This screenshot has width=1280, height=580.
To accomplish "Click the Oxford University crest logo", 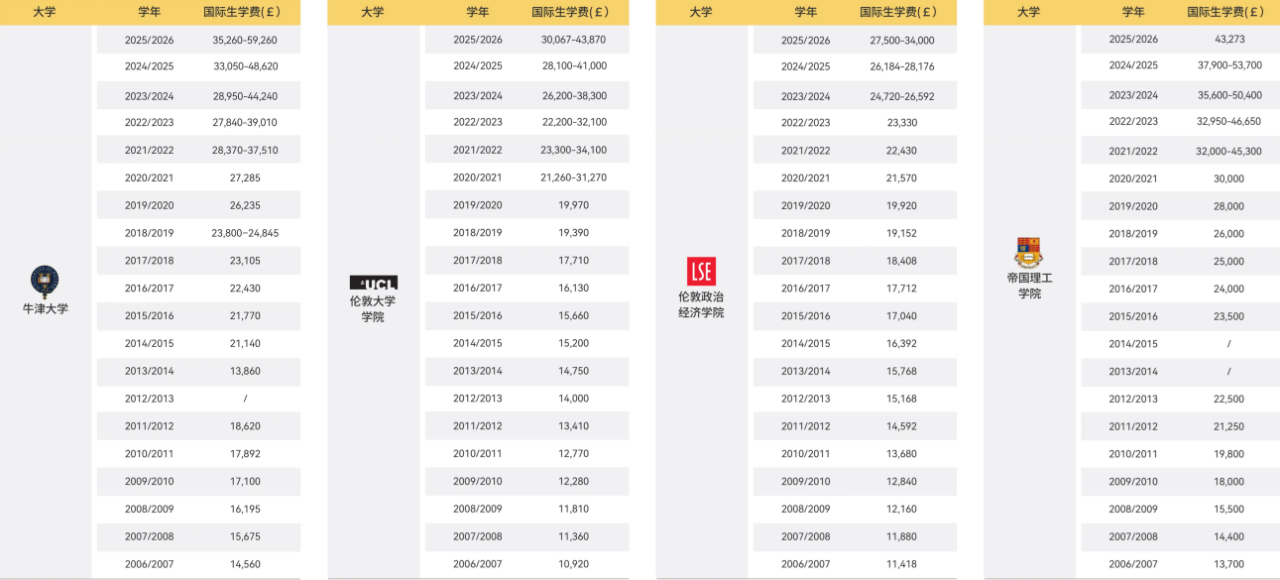I will (45, 280).
